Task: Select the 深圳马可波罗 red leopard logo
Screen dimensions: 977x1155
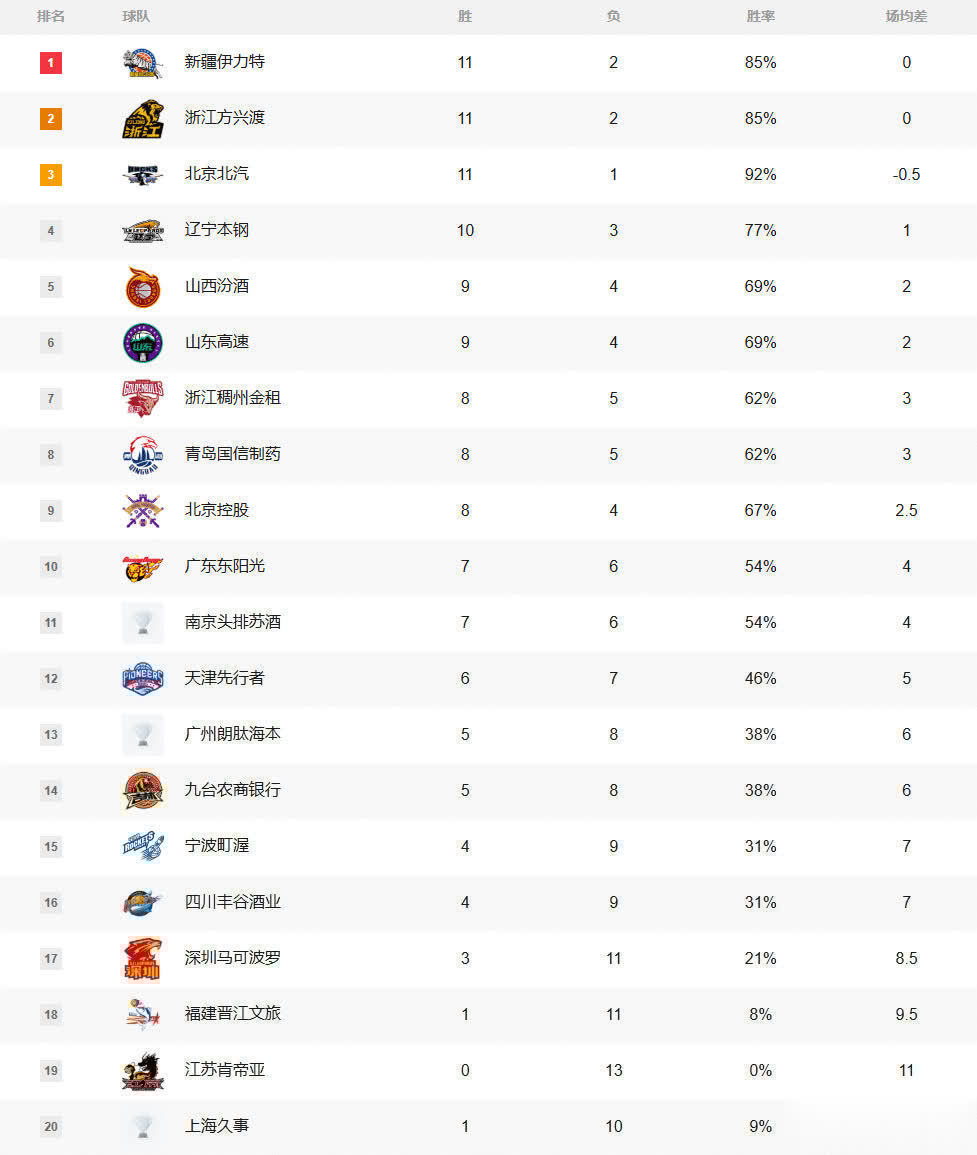Action: pos(142,958)
